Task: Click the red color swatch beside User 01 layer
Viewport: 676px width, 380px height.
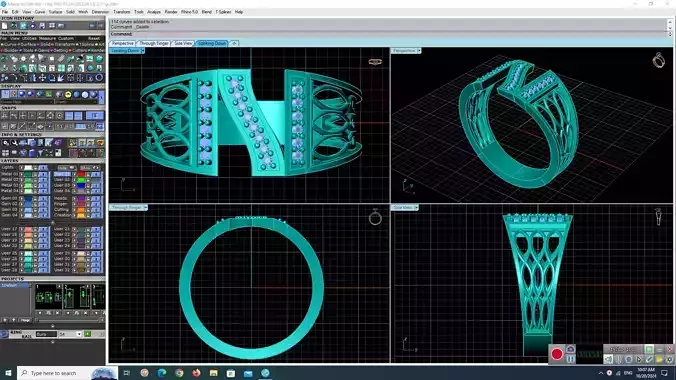Action: tap(81, 174)
